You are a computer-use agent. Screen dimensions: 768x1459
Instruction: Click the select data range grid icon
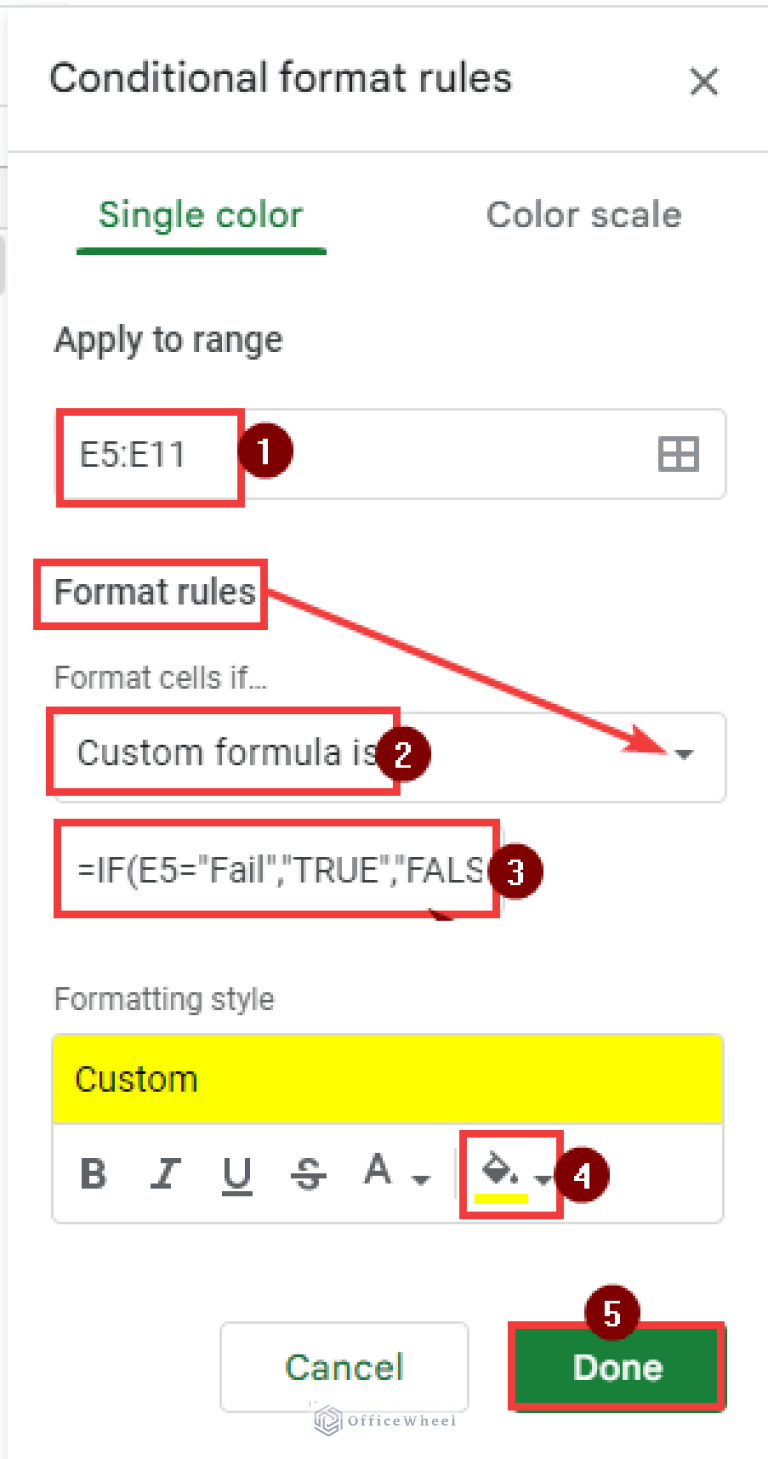(x=678, y=454)
